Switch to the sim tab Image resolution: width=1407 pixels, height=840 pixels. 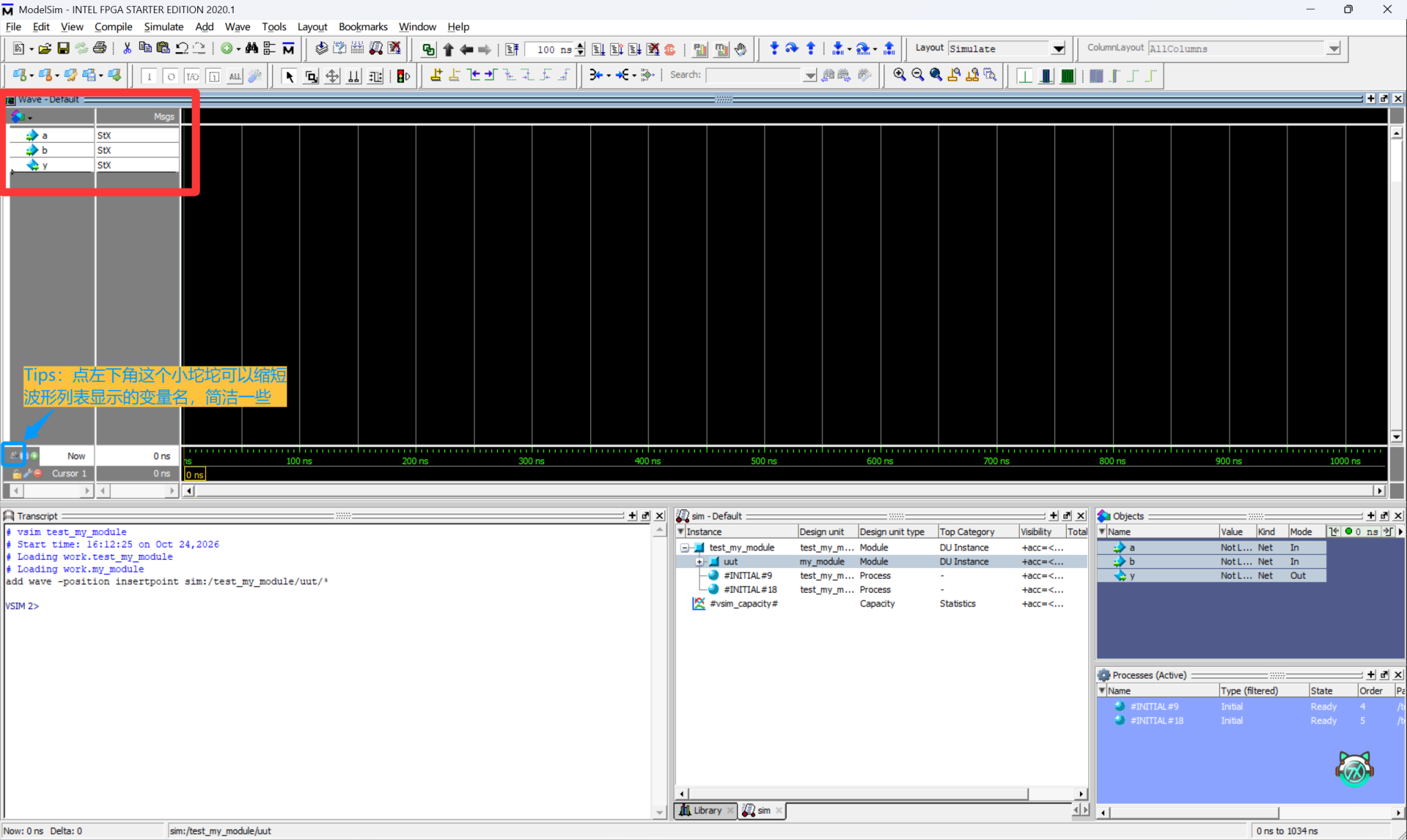763,810
